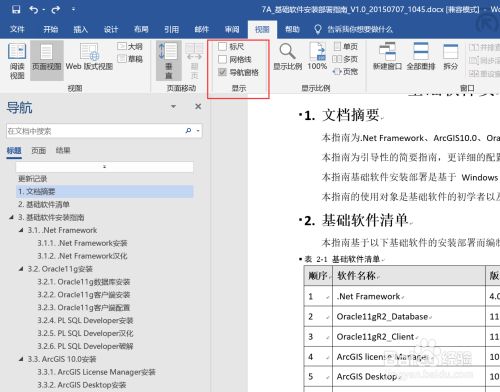Image resolution: width=500 pixels, height=392 pixels.
Task: Switch to 页面 pages tab in navigation
Action: (x=39, y=151)
